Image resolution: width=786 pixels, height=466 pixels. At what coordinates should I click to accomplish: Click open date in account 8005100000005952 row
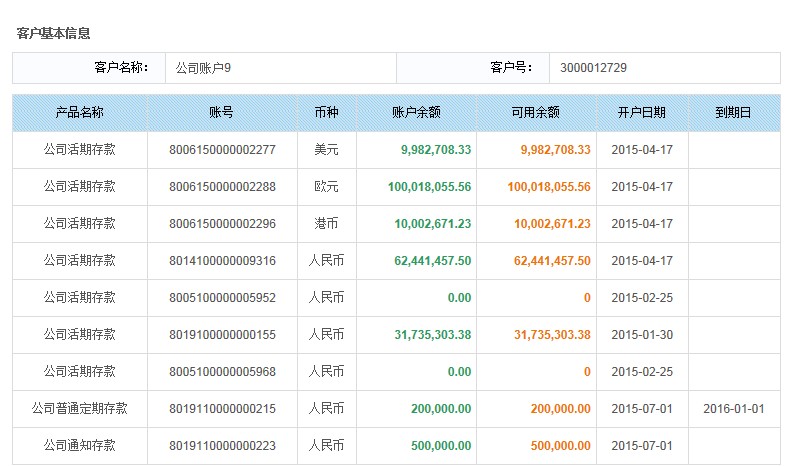click(x=642, y=298)
